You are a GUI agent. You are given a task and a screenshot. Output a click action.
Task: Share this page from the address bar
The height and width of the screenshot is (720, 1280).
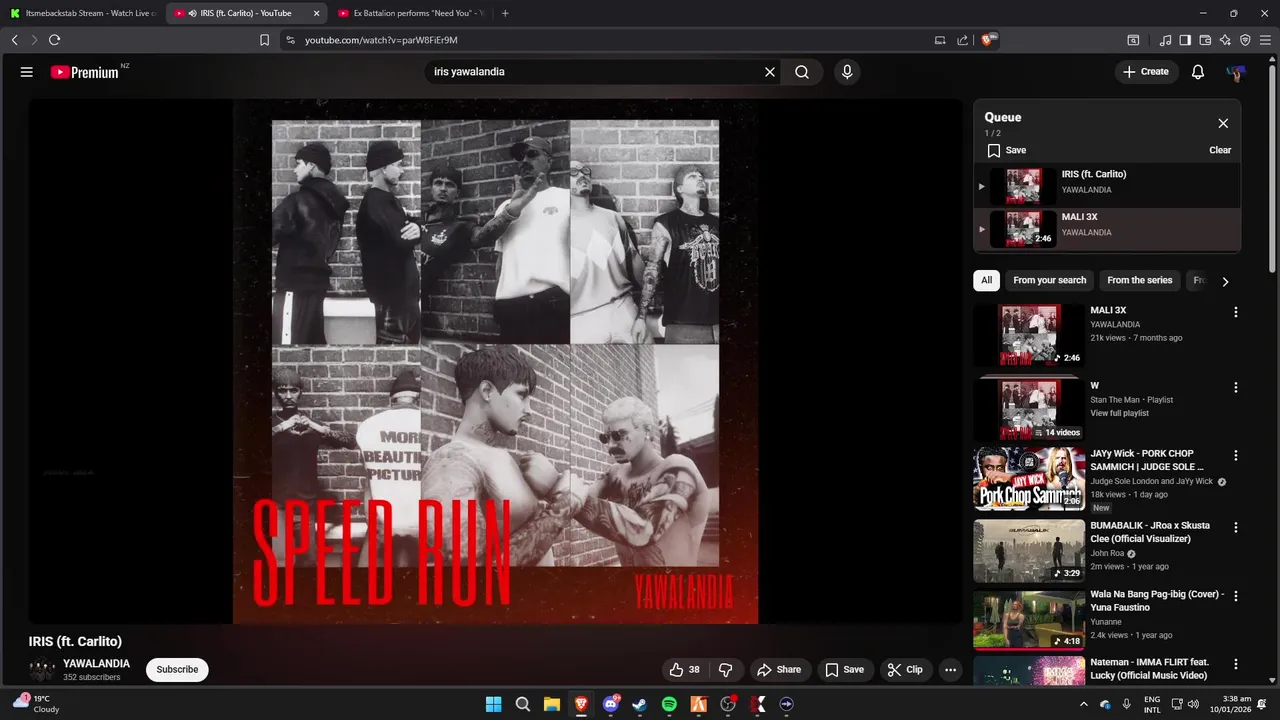[x=962, y=40]
